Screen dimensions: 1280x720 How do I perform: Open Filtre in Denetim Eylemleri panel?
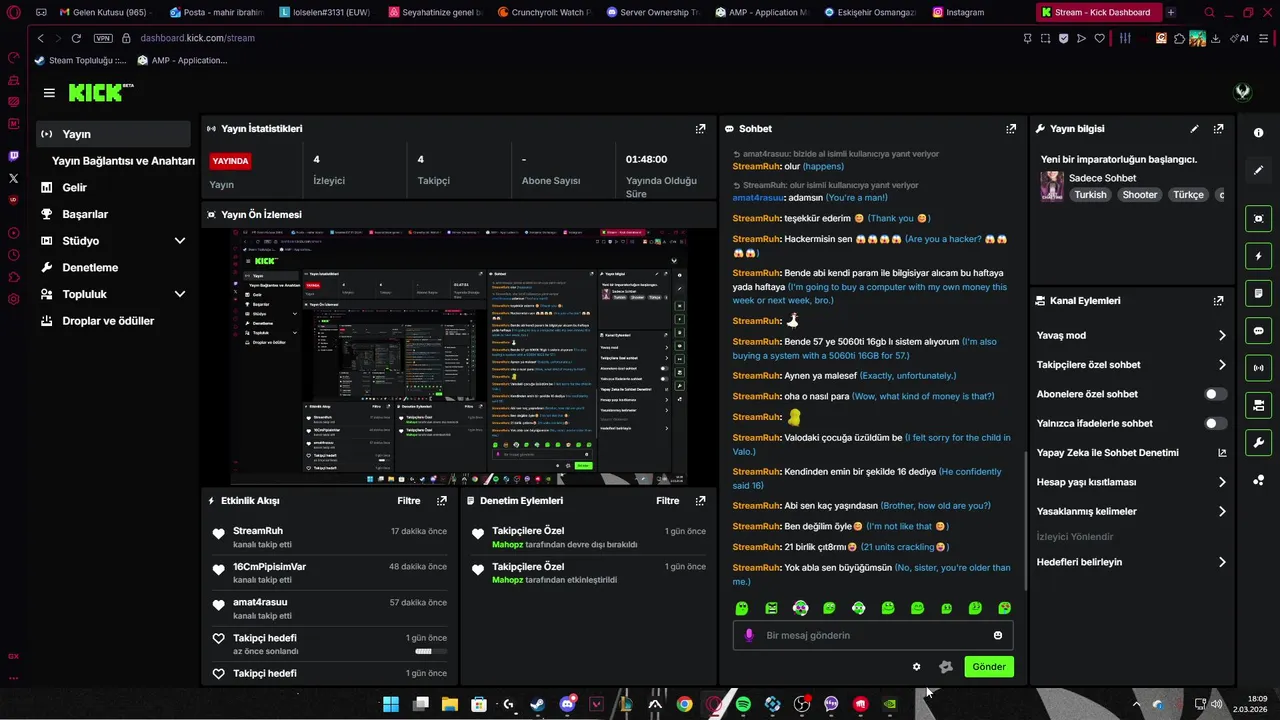tap(667, 501)
